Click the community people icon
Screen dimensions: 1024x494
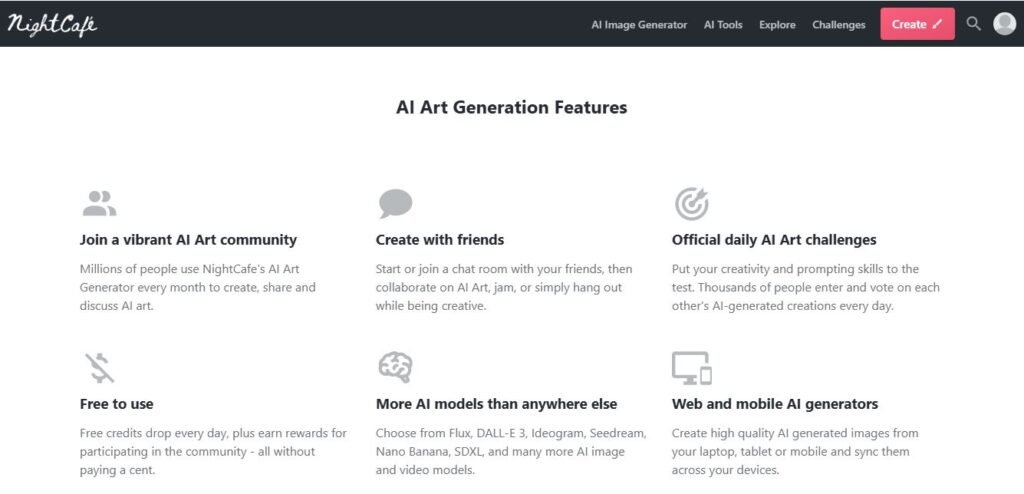(99, 204)
